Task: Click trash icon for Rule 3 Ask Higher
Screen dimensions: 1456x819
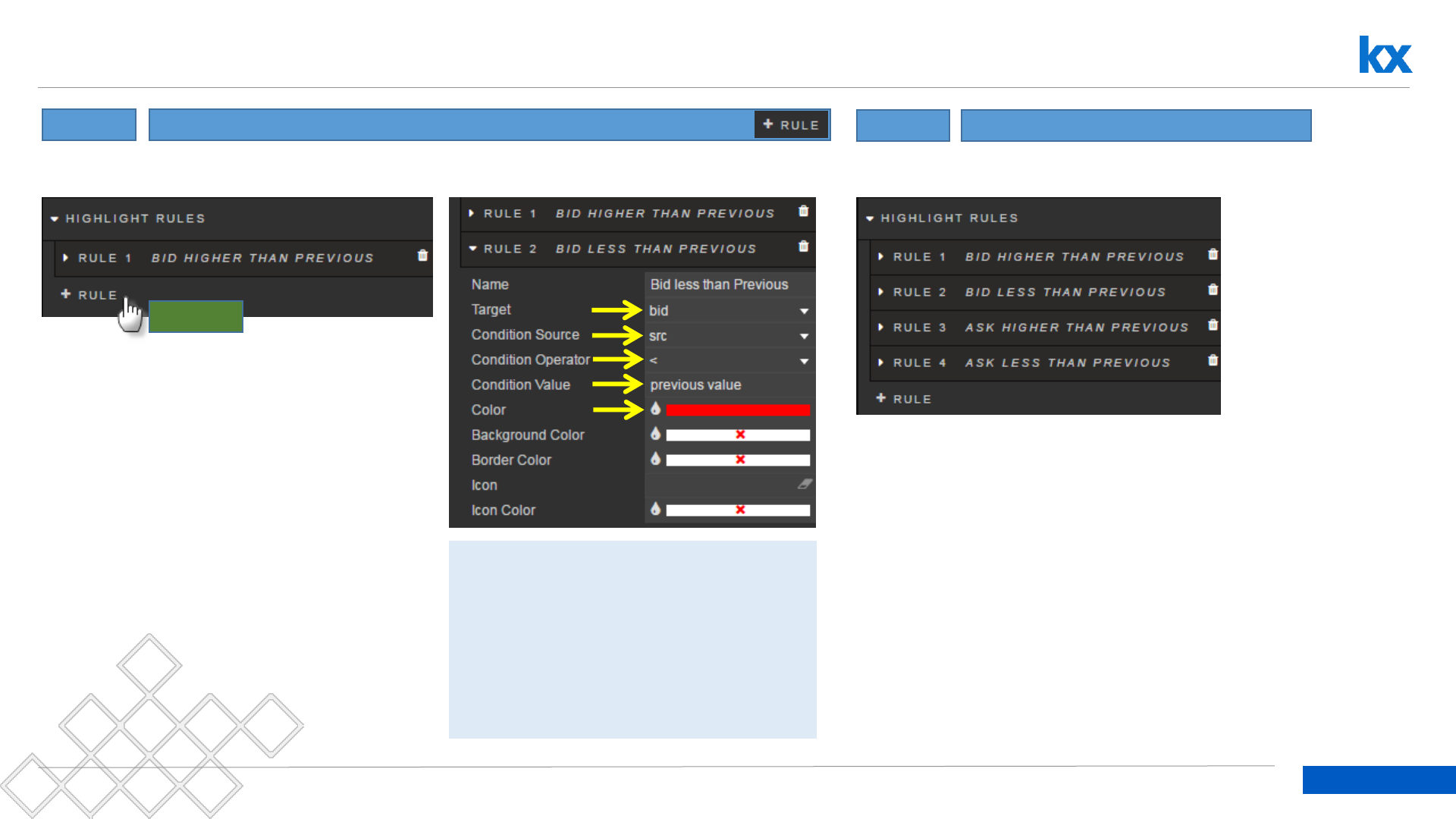Action: pyautogui.click(x=1213, y=325)
